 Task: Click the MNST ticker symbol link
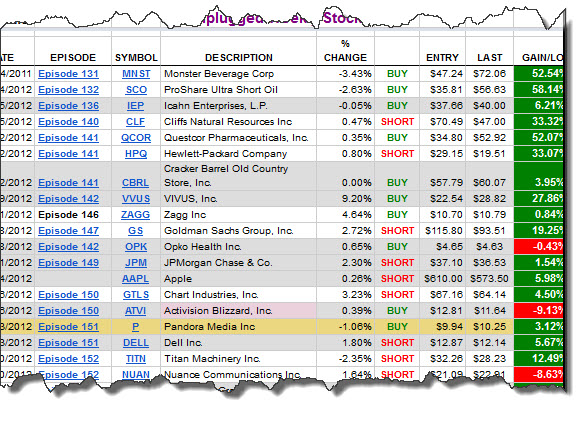click(x=136, y=74)
